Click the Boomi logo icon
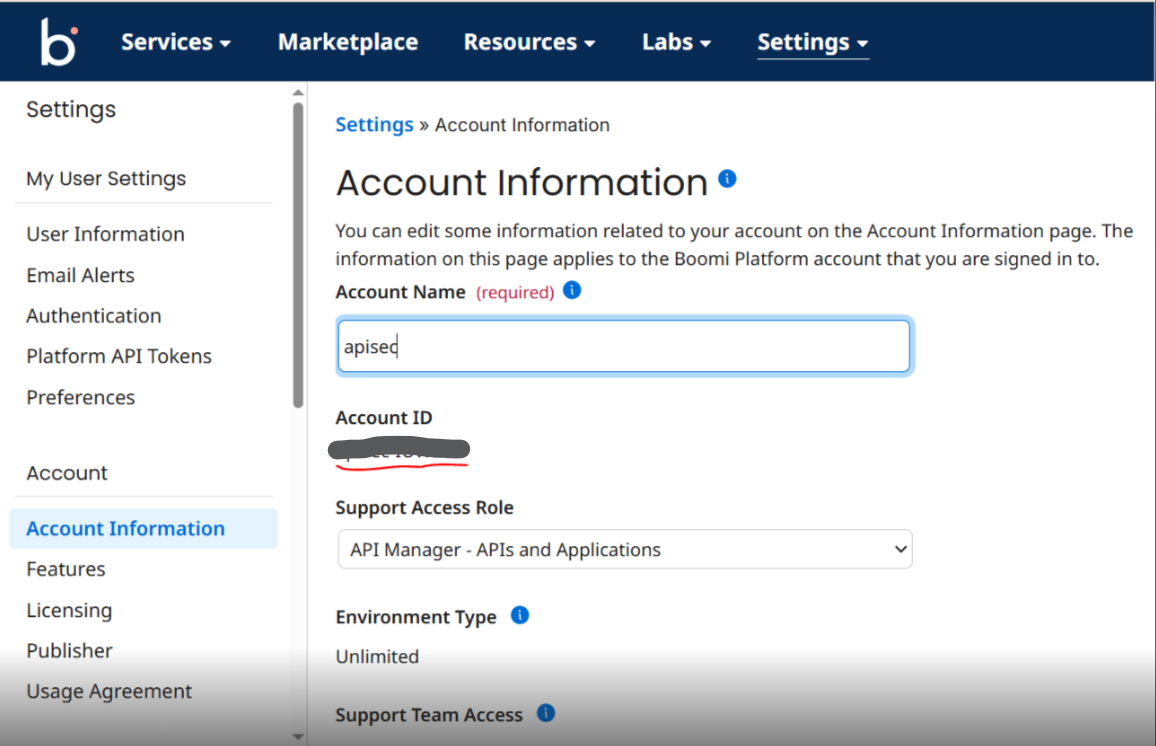The width and height of the screenshot is (1156, 746). coord(58,42)
